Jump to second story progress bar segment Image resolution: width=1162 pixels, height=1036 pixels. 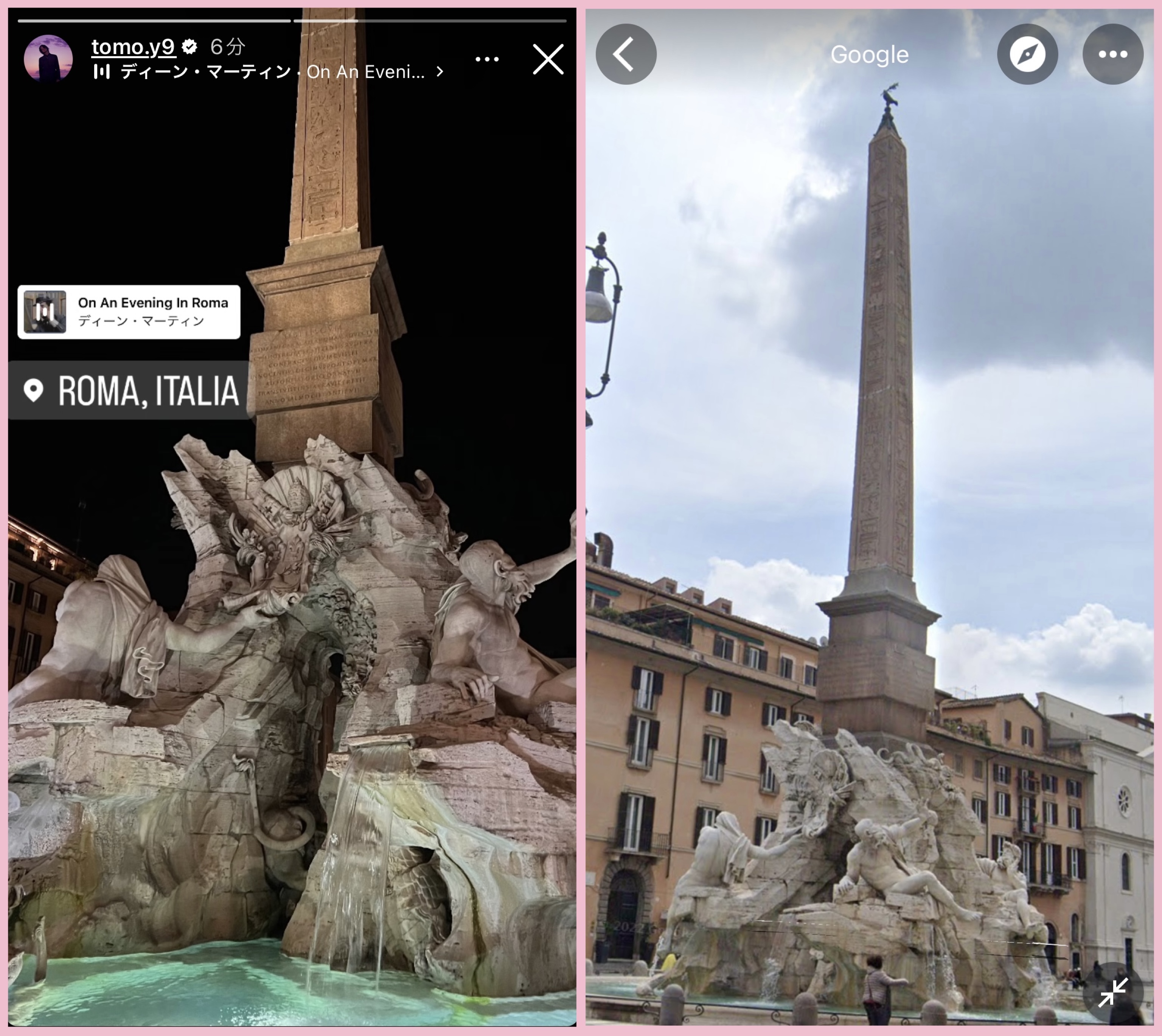point(430,21)
